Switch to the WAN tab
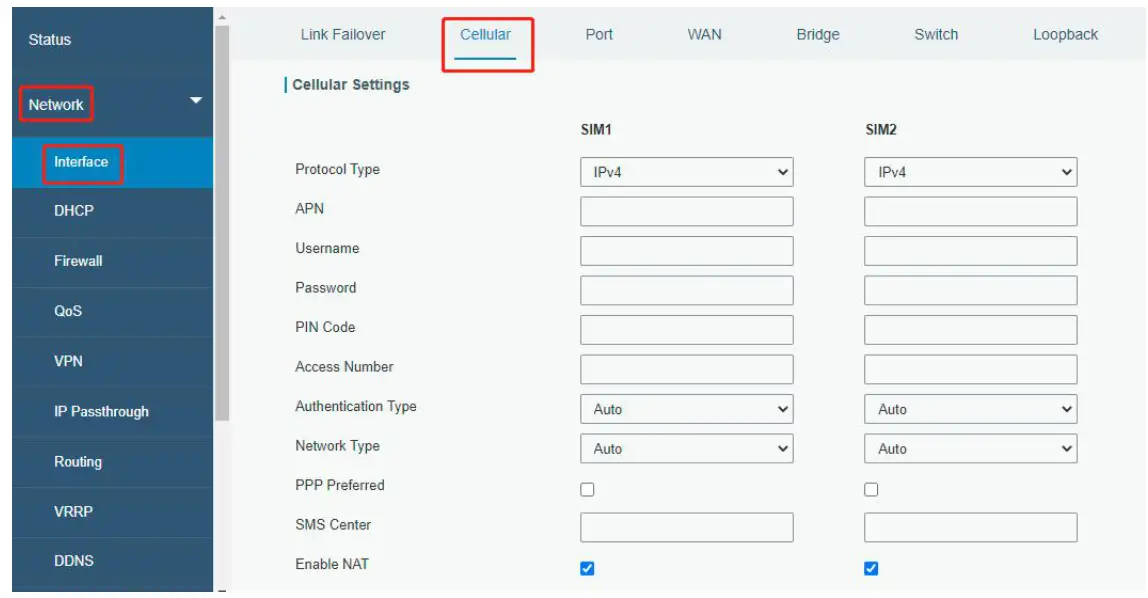 pyautogui.click(x=704, y=34)
